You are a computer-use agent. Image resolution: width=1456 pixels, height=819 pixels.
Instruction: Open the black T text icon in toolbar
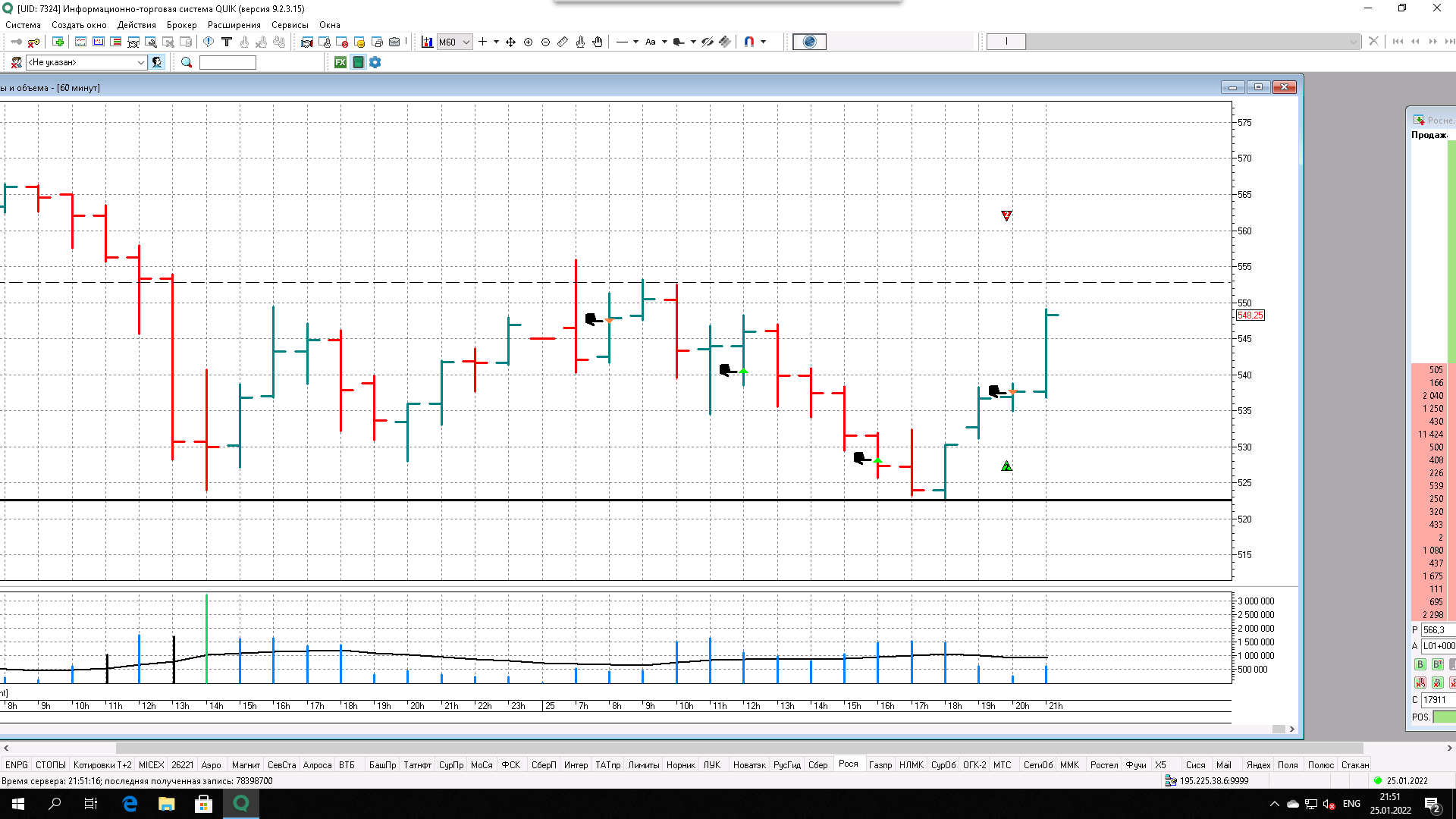[226, 42]
